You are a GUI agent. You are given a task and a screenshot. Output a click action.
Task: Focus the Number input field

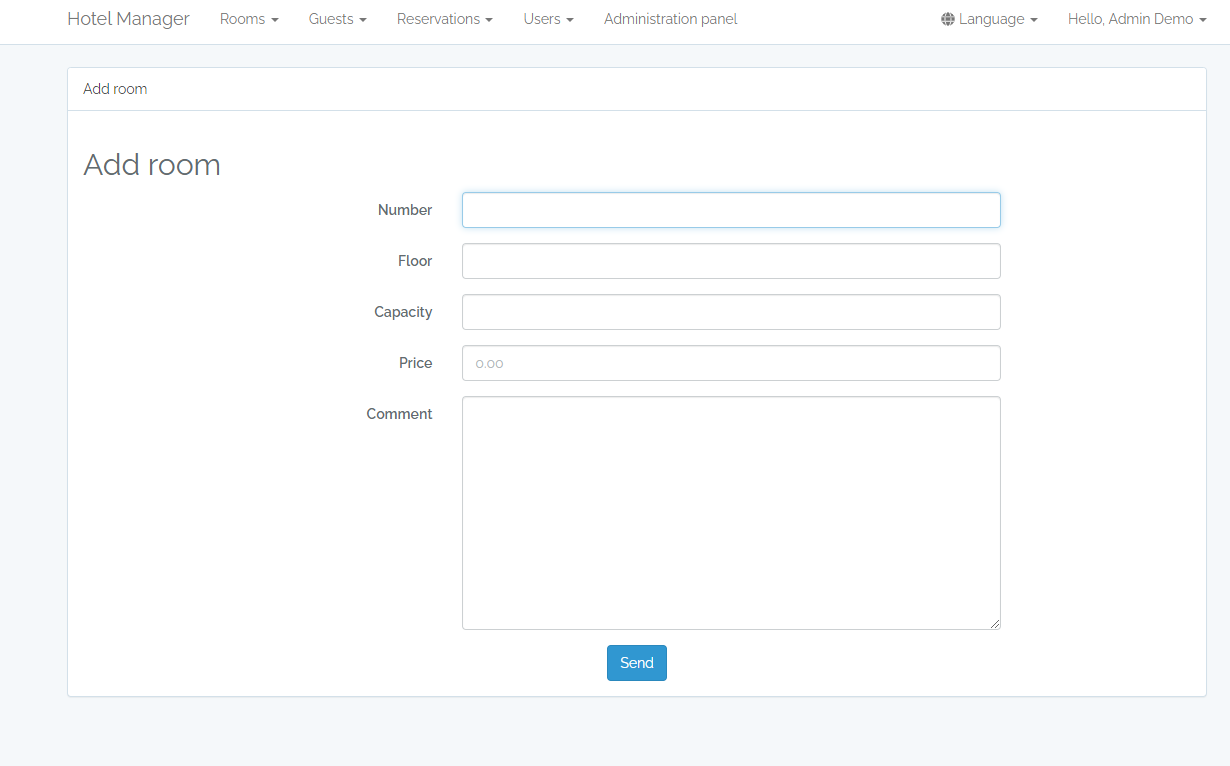(730, 210)
